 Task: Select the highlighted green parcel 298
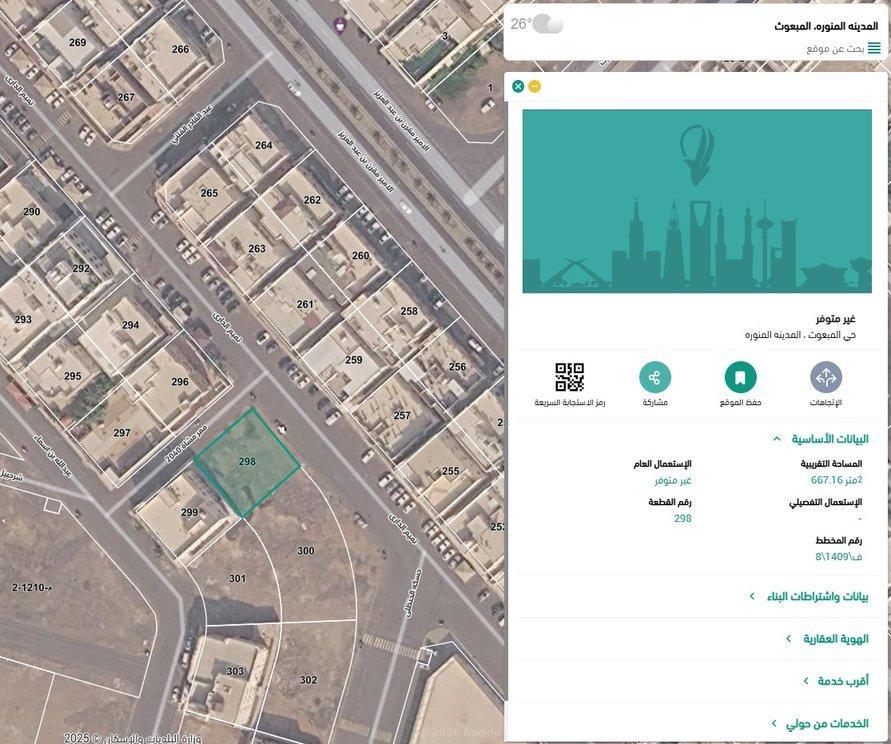coord(247,461)
